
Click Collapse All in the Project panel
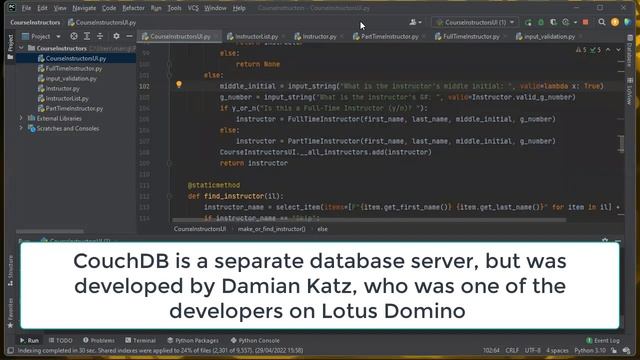(100, 36)
